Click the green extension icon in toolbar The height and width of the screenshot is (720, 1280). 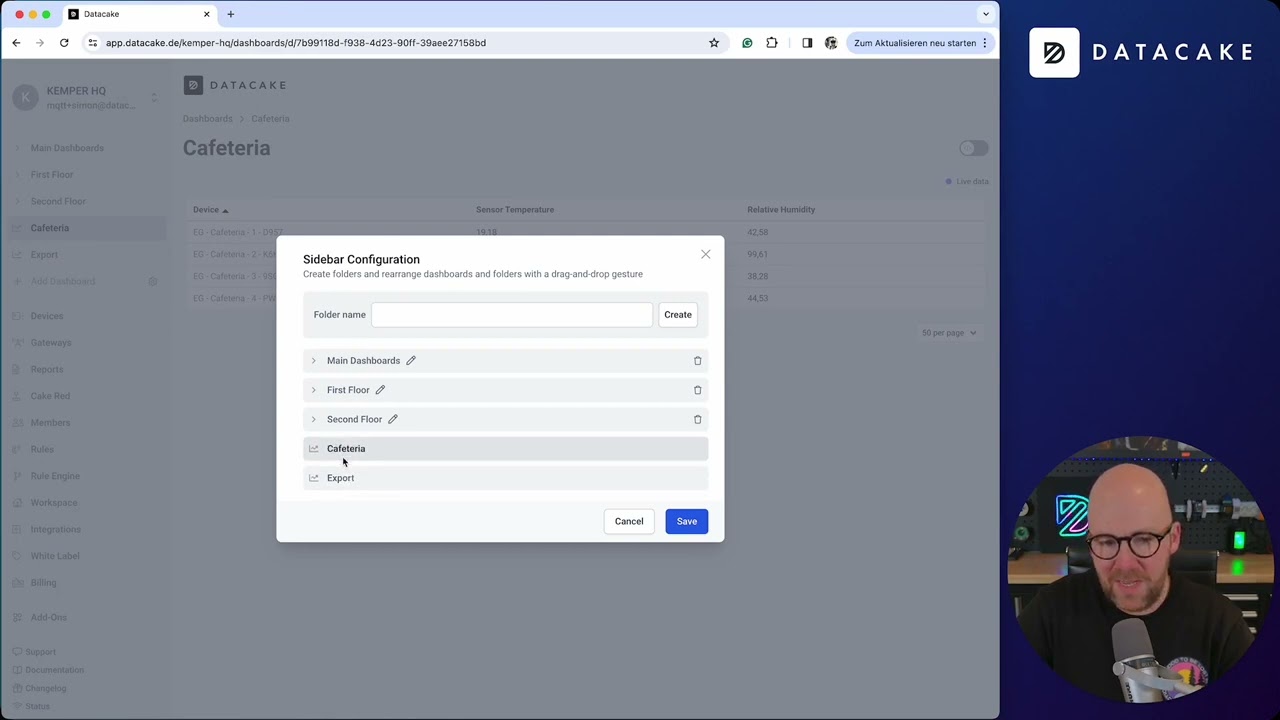[x=747, y=43]
